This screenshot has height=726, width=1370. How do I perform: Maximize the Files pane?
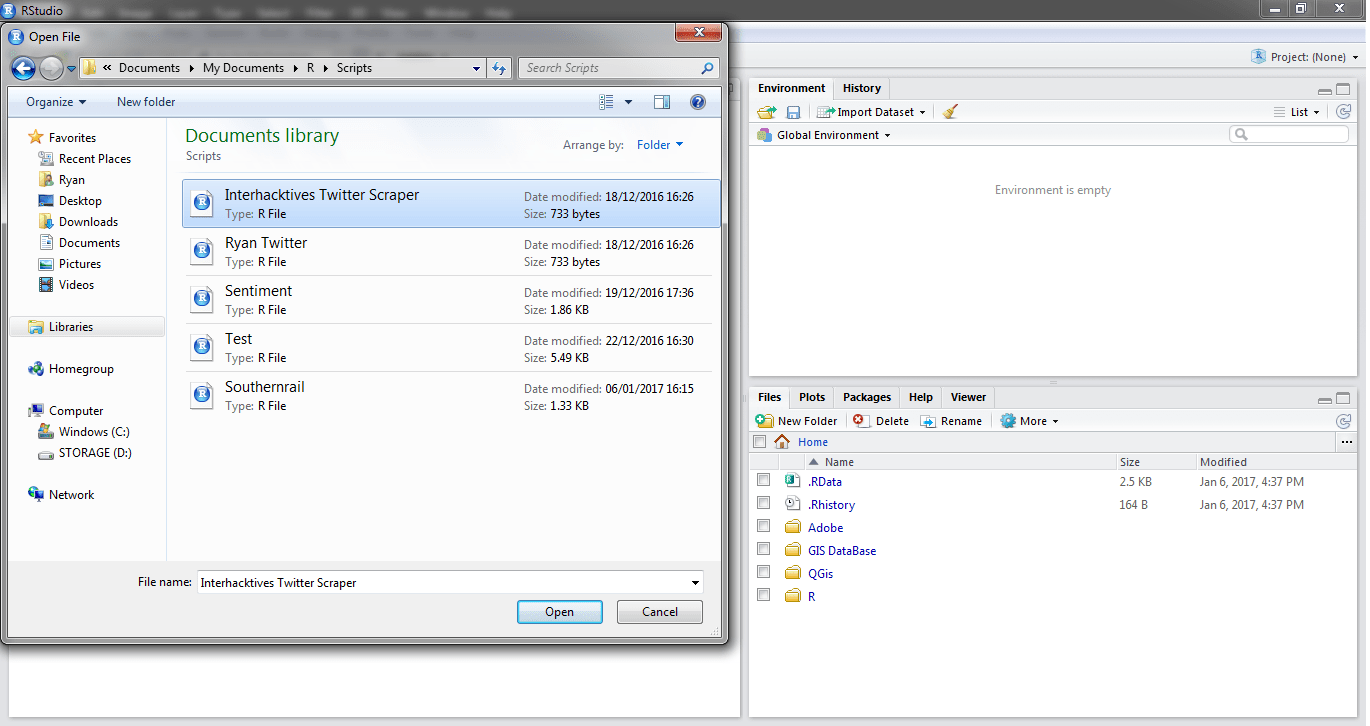[x=1345, y=398]
